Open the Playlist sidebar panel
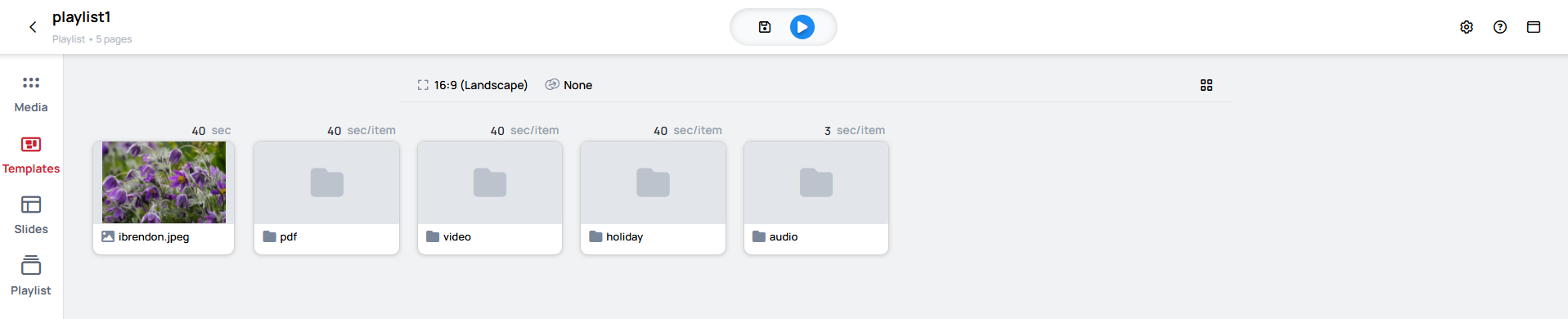This screenshot has height=319, width=1568. point(31,277)
